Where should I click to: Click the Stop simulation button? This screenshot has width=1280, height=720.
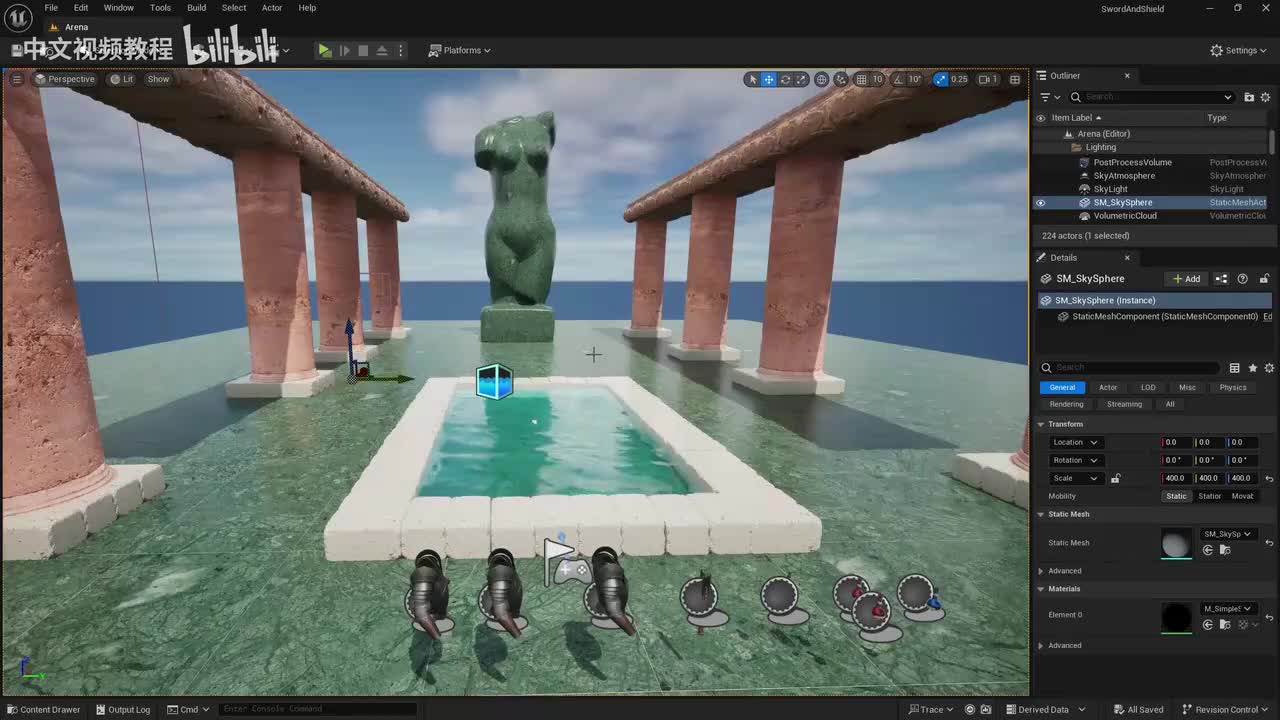(x=363, y=50)
